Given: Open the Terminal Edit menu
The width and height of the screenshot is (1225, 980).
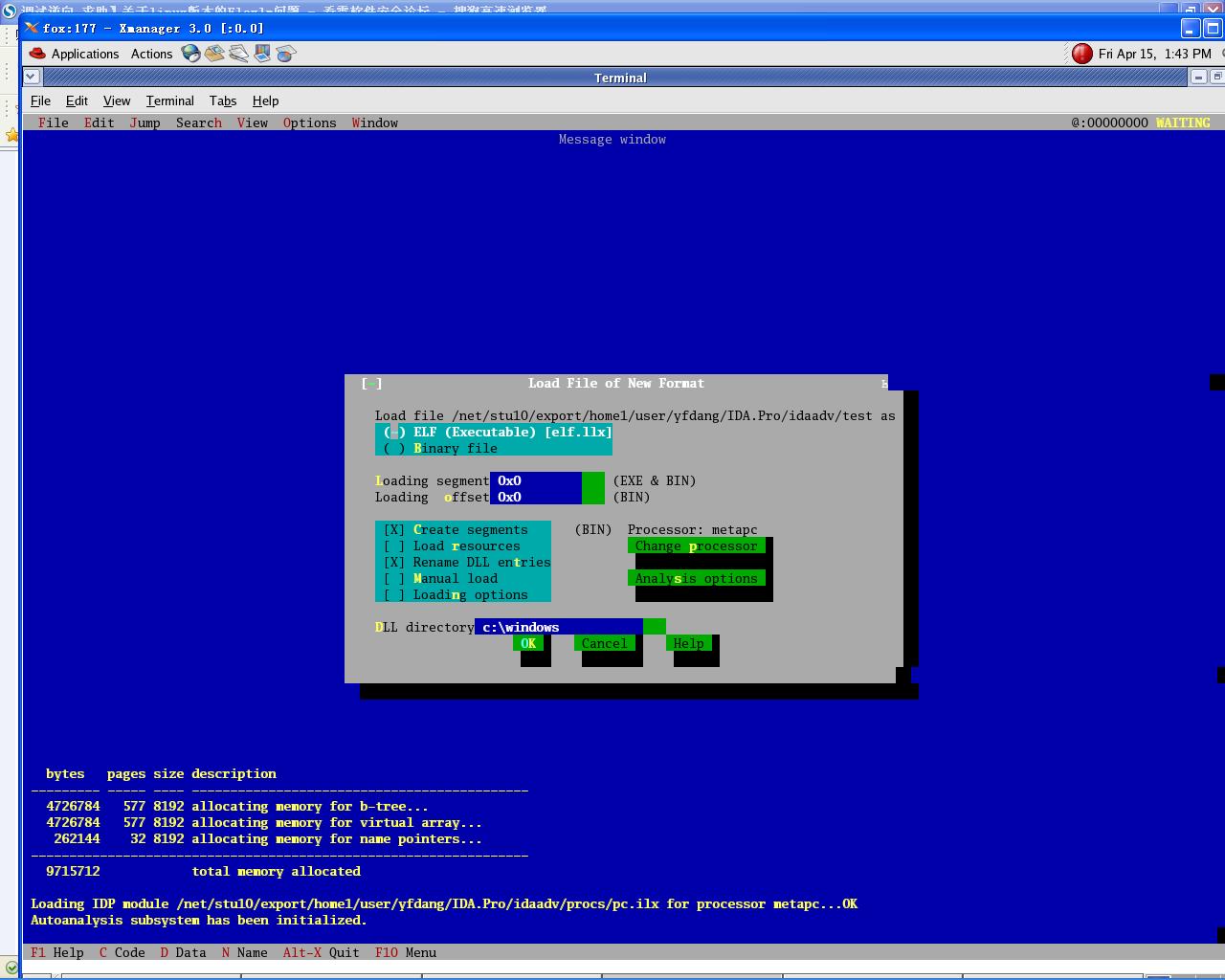Looking at the screenshot, I should pos(77,100).
